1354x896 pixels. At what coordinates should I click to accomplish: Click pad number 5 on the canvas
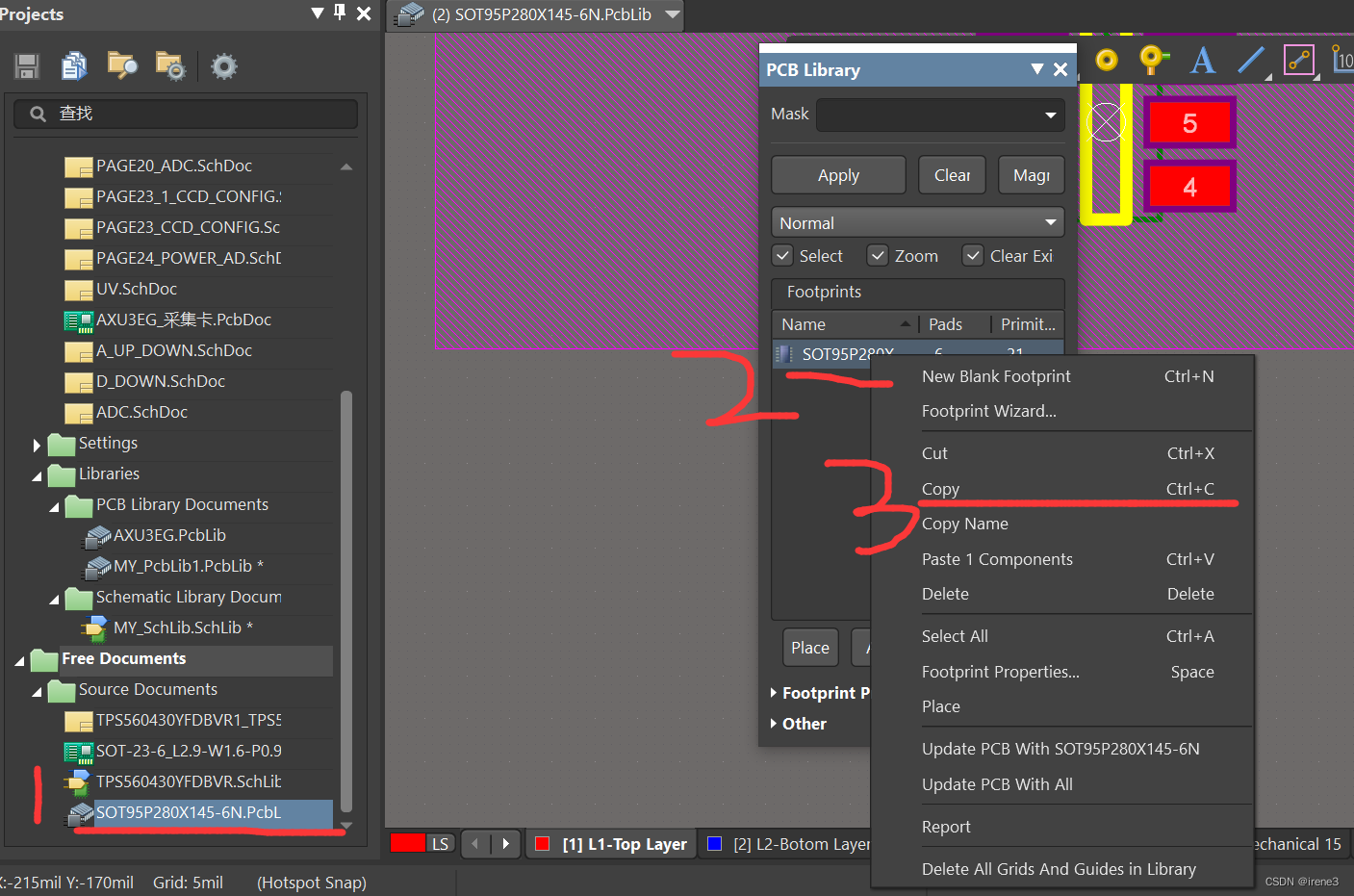click(1189, 123)
